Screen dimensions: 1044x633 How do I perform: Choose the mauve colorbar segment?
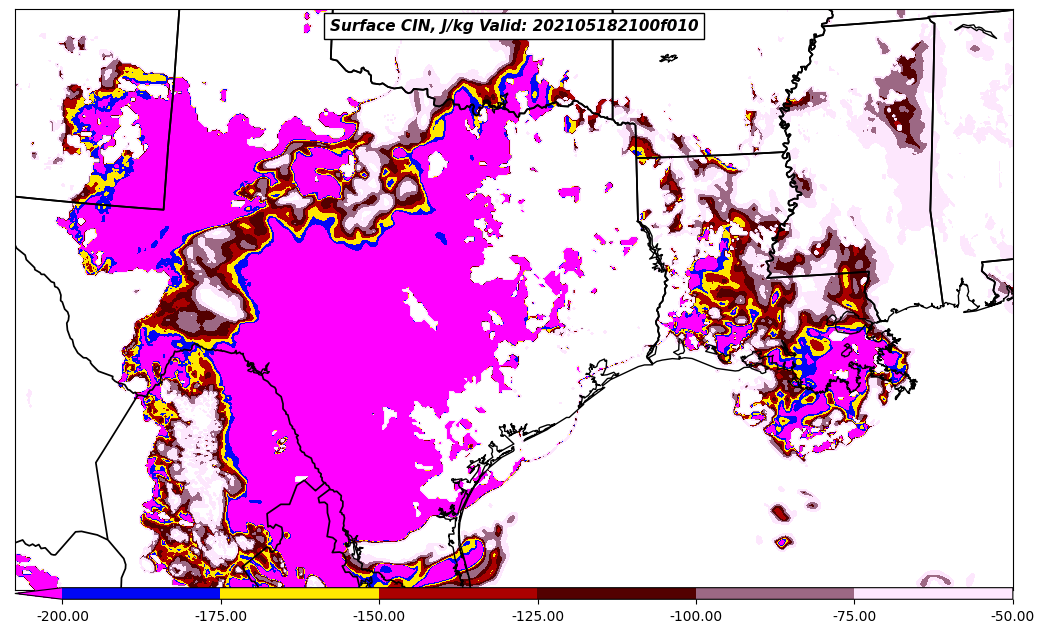coord(775,593)
